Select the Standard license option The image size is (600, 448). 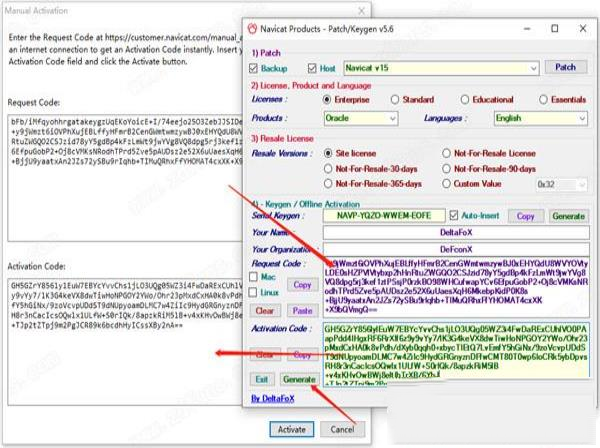tap(395, 100)
